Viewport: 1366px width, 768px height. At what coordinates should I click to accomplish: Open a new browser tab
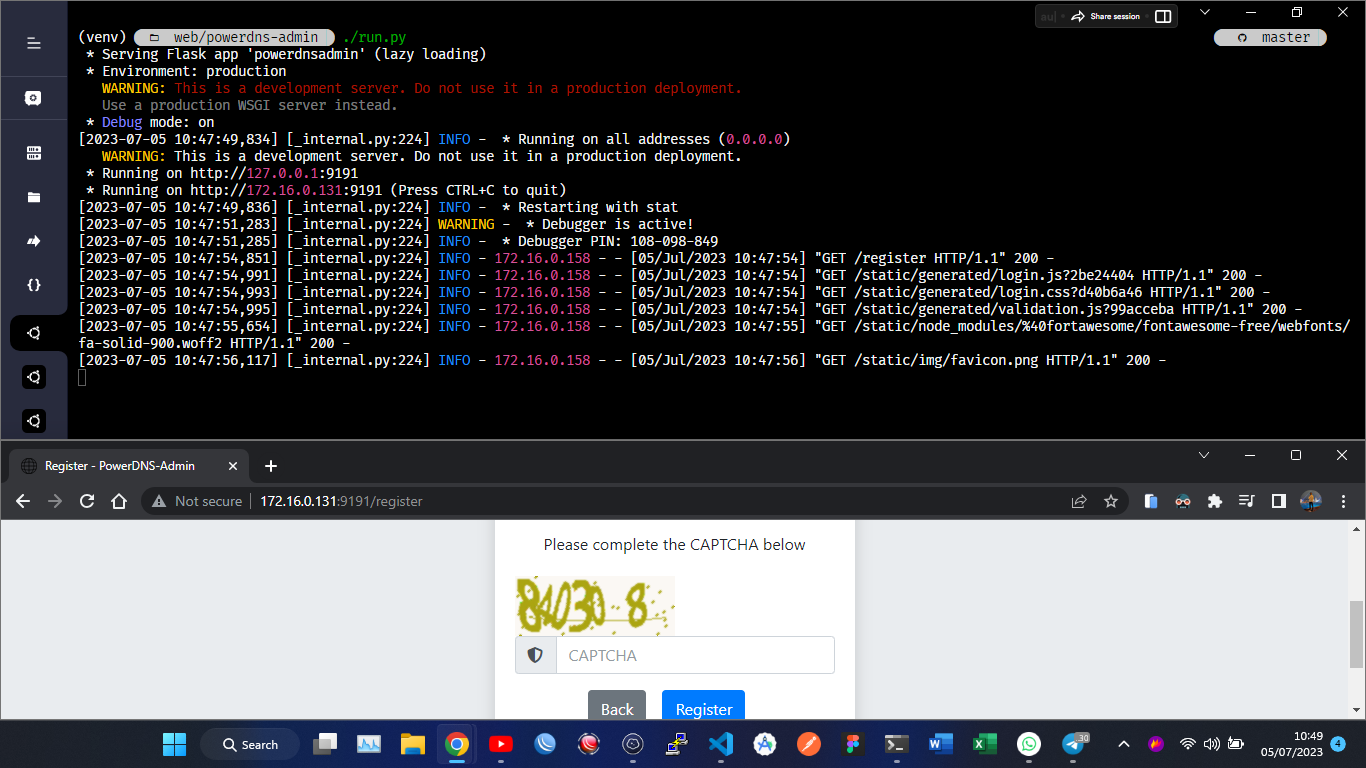[270, 466]
